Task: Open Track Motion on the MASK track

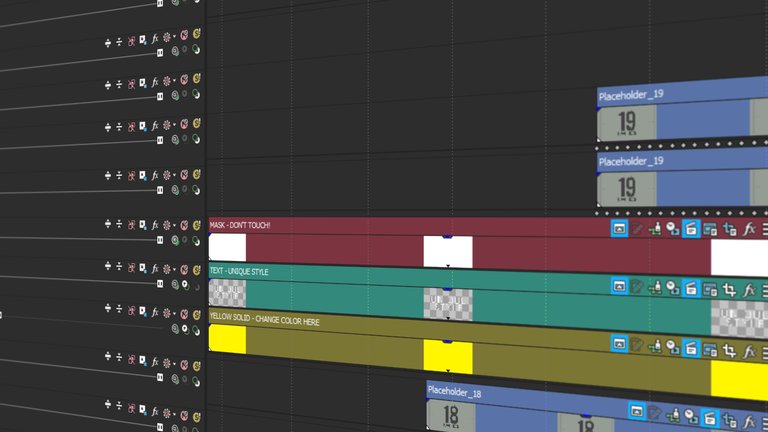Action: [143, 225]
